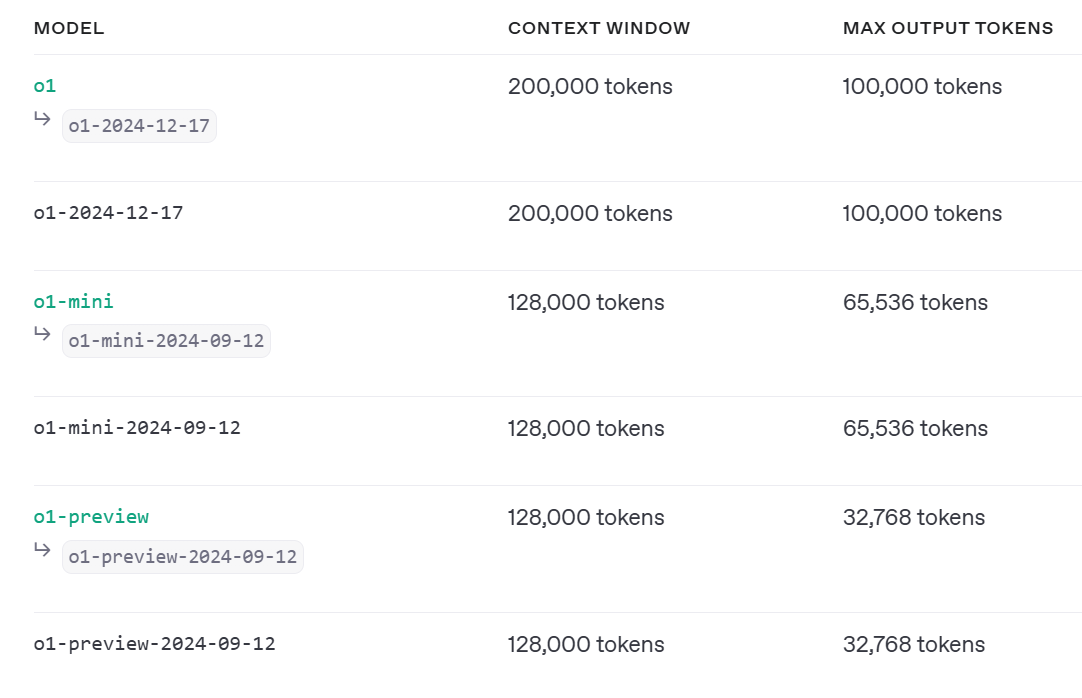Click the alias arrow icon under o1-preview
The image size is (1082, 698).
(x=42, y=549)
